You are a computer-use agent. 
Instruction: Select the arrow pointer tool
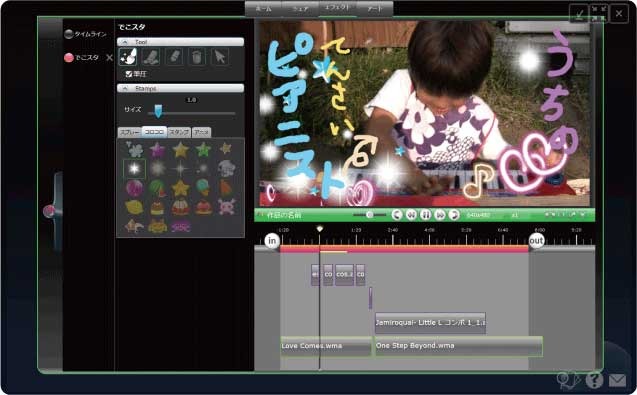[220, 57]
